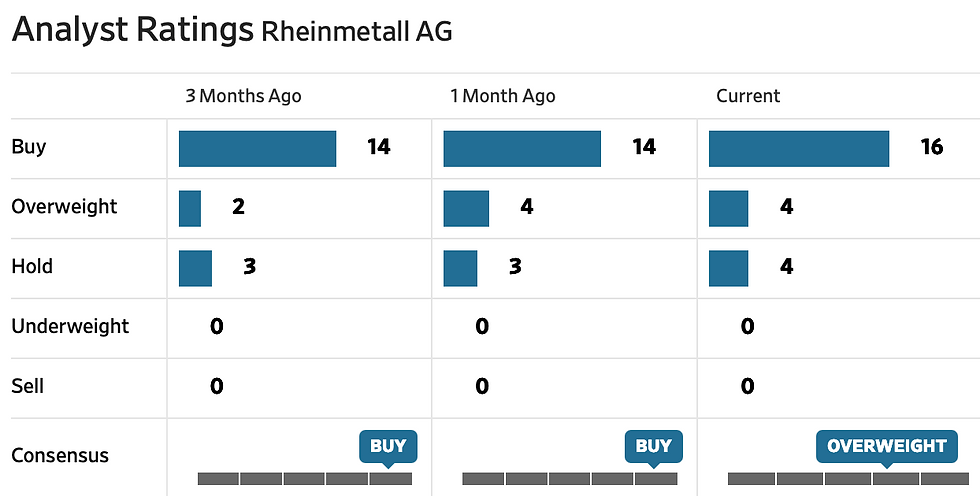980x496 pixels.
Task: Click the 3 Months Ago BUY consensus badge
Action: [x=388, y=446]
